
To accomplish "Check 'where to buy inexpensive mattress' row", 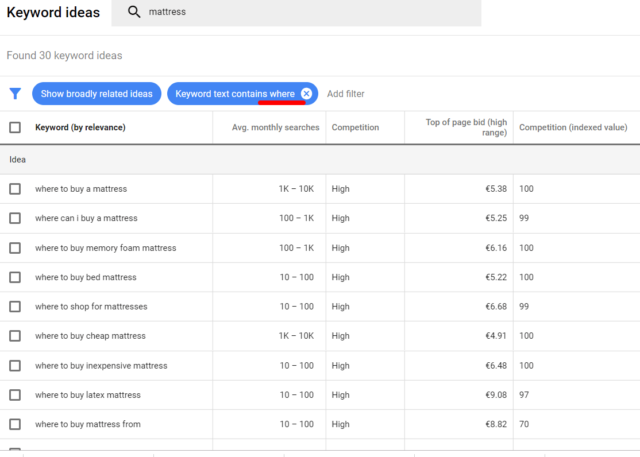I will 15,366.
